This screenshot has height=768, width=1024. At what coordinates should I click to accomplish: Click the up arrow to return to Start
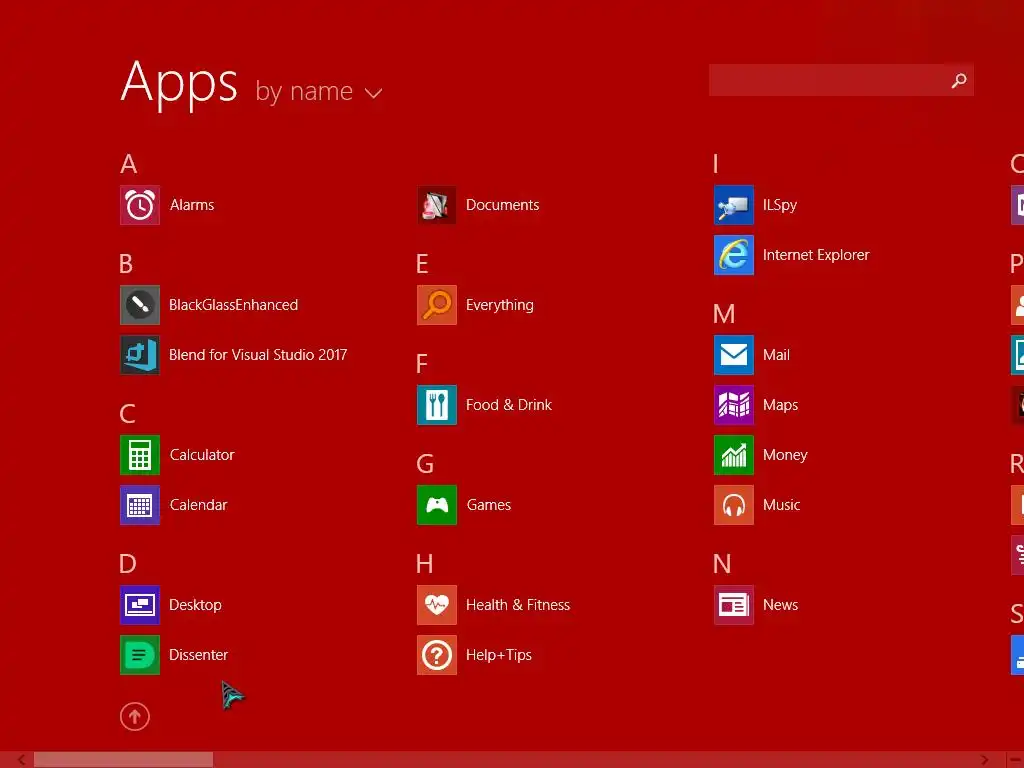click(135, 716)
